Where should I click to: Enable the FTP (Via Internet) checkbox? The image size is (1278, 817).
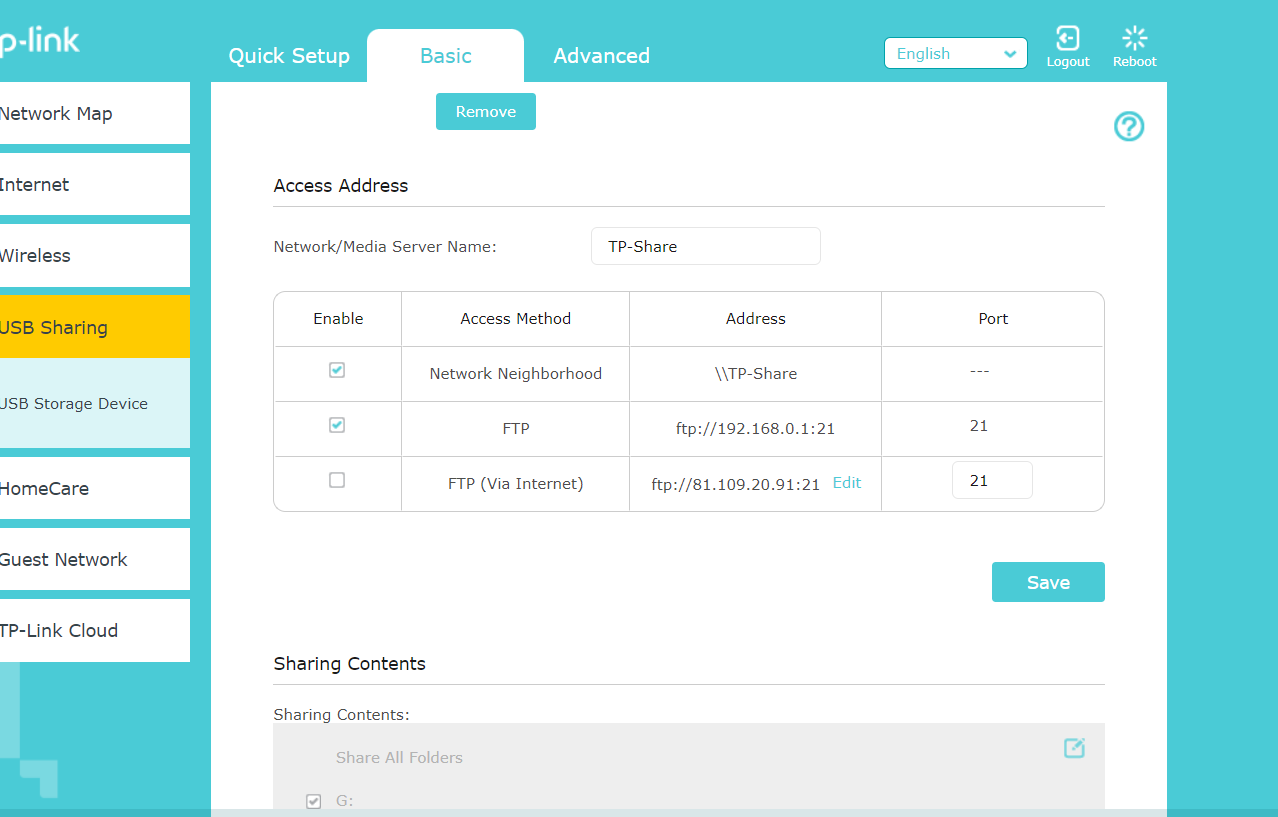[337, 480]
